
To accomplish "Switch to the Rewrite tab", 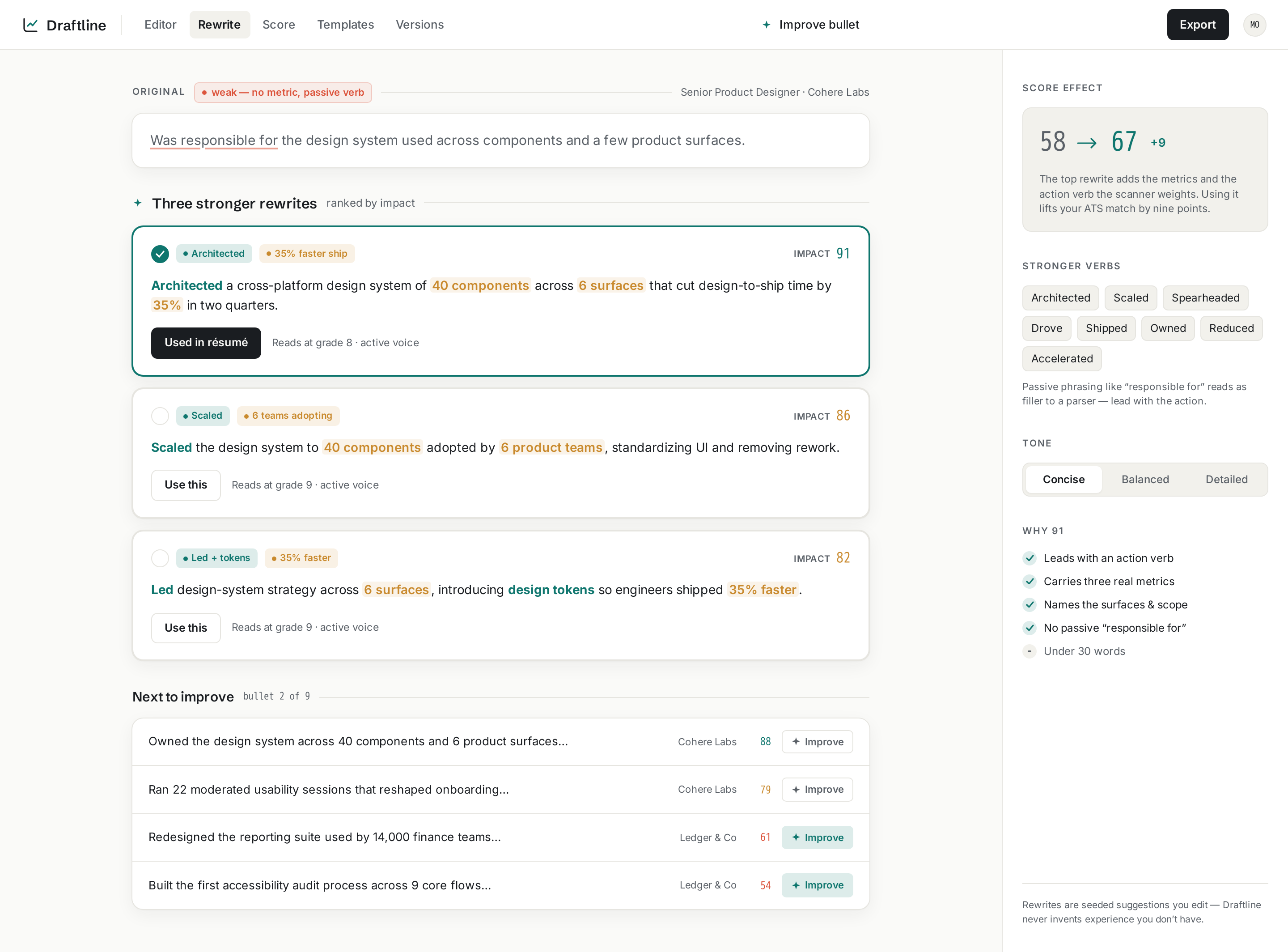I will 220,25.
